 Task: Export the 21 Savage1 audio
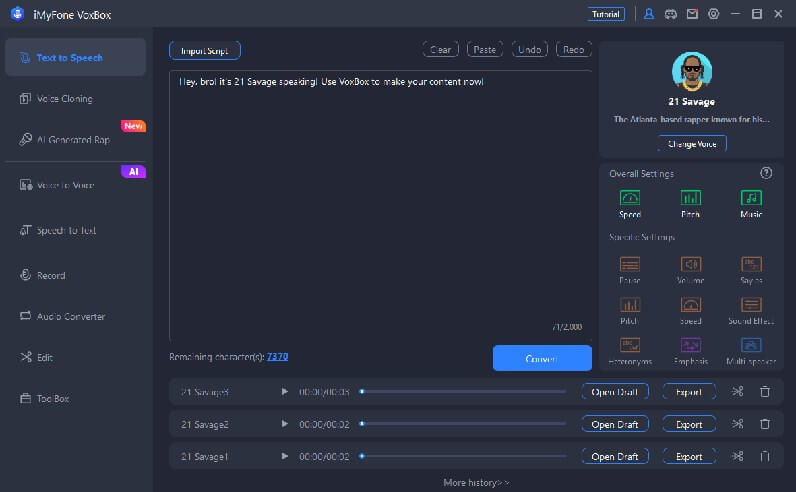click(x=689, y=456)
